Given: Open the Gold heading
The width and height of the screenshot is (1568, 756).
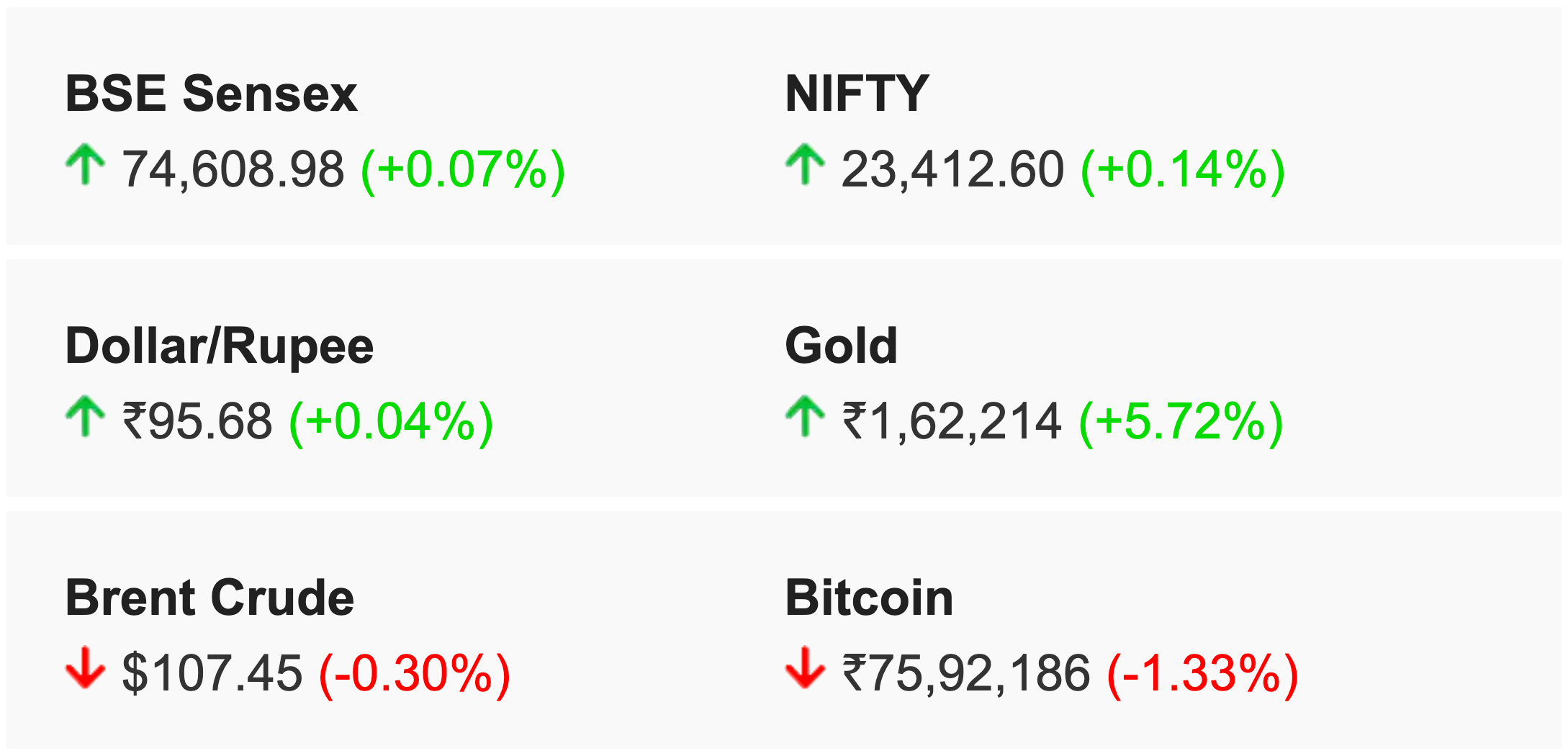Looking at the screenshot, I should (842, 346).
